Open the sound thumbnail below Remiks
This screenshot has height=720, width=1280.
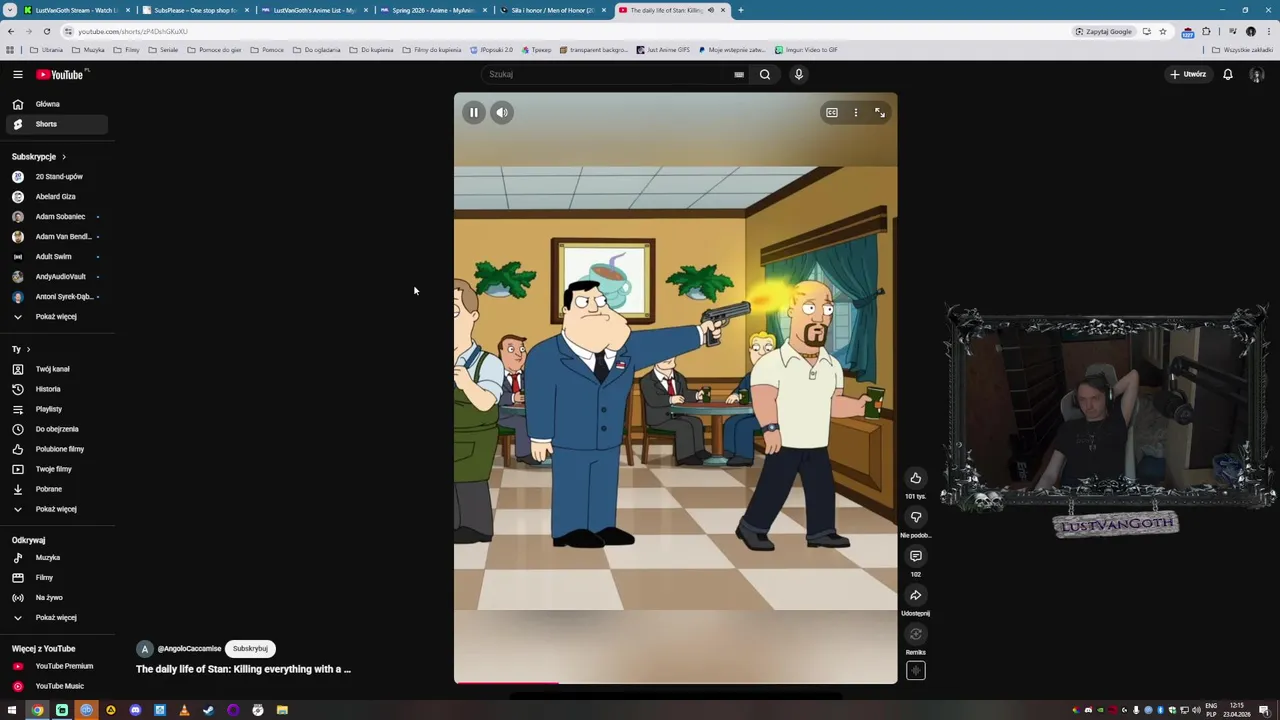click(x=915, y=671)
